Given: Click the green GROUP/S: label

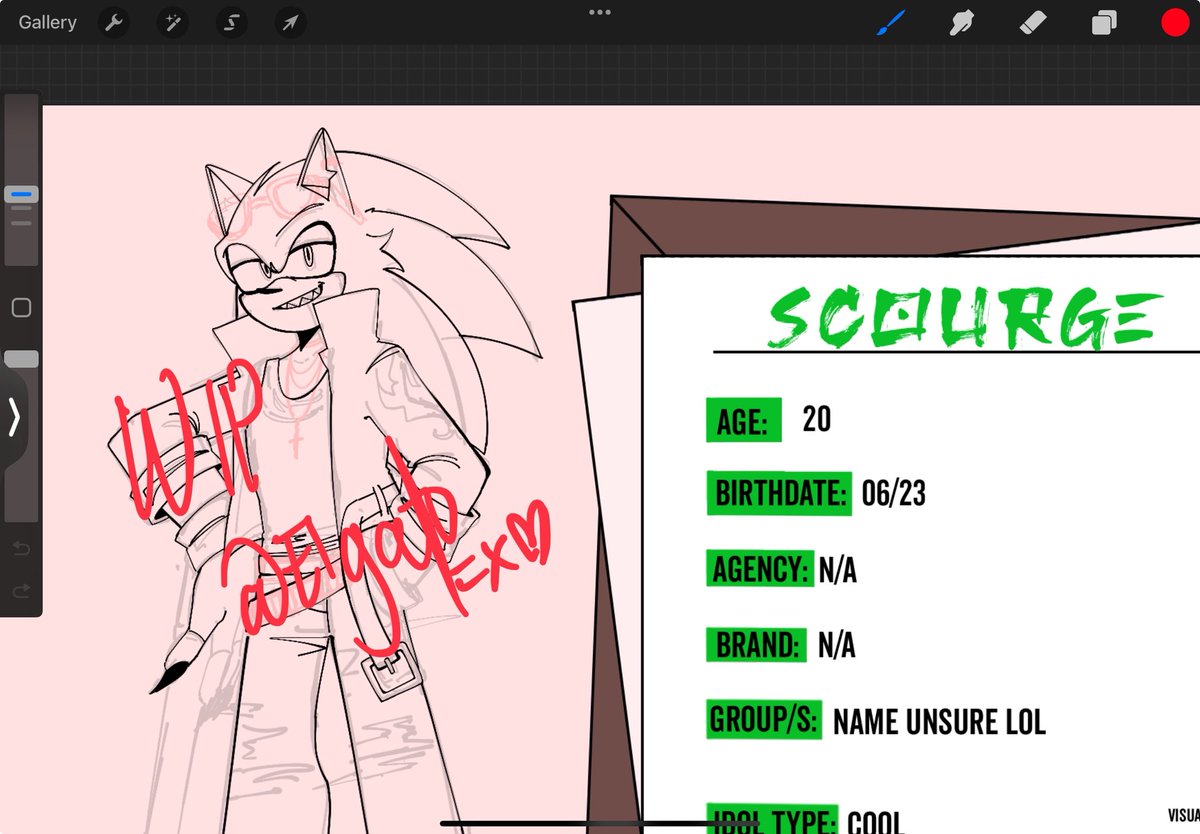Looking at the screenshot, I should click(765, 719).
